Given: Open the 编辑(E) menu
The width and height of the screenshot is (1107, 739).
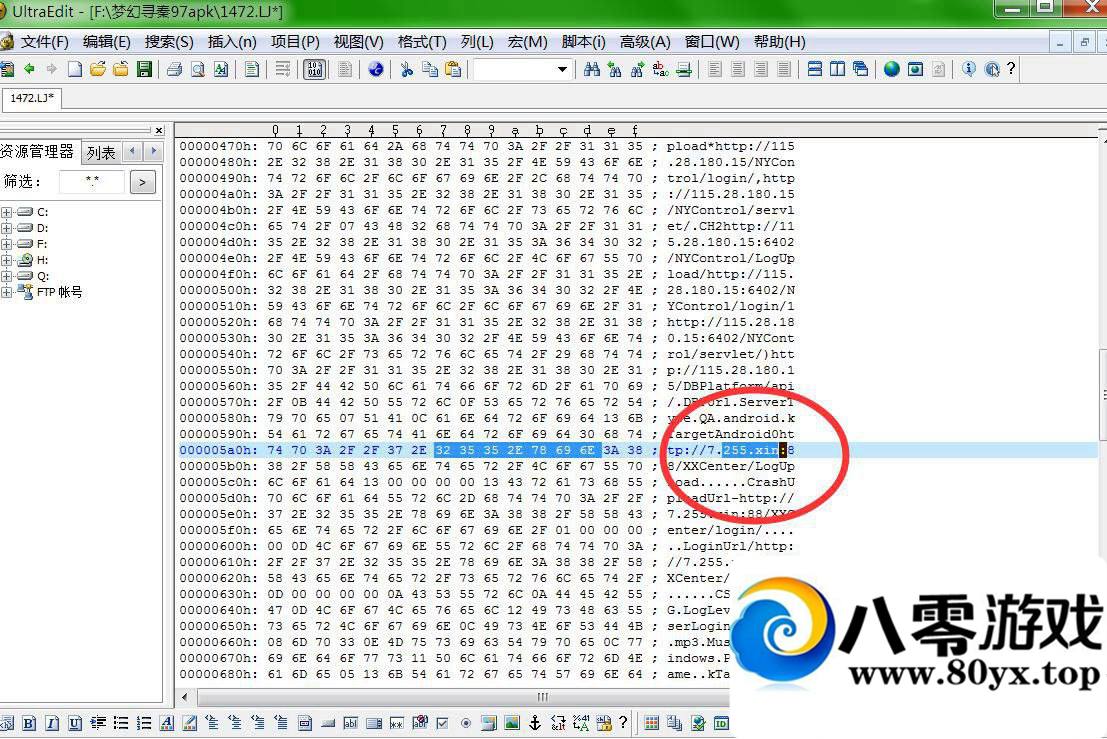Looking at the screenshot, I should (107, 42).
